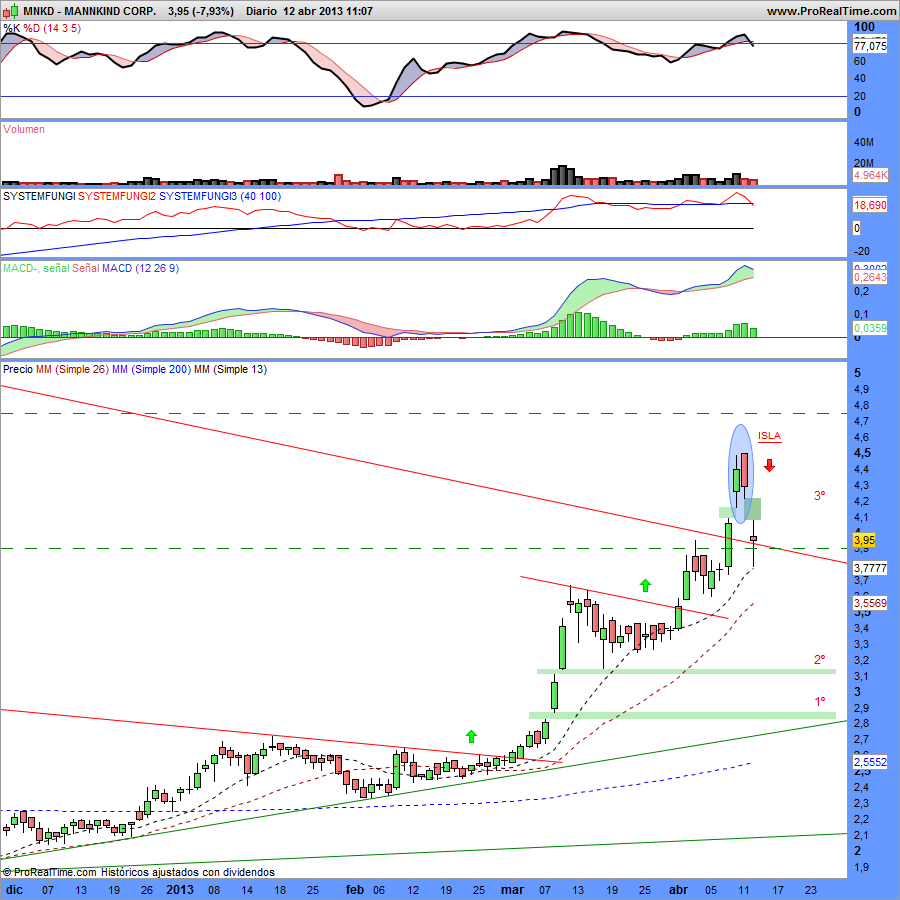The width and height of the screenshot is (900, 900).
Task: Click the MACD histogram value tag 0,0359
Action: [870, 328]
